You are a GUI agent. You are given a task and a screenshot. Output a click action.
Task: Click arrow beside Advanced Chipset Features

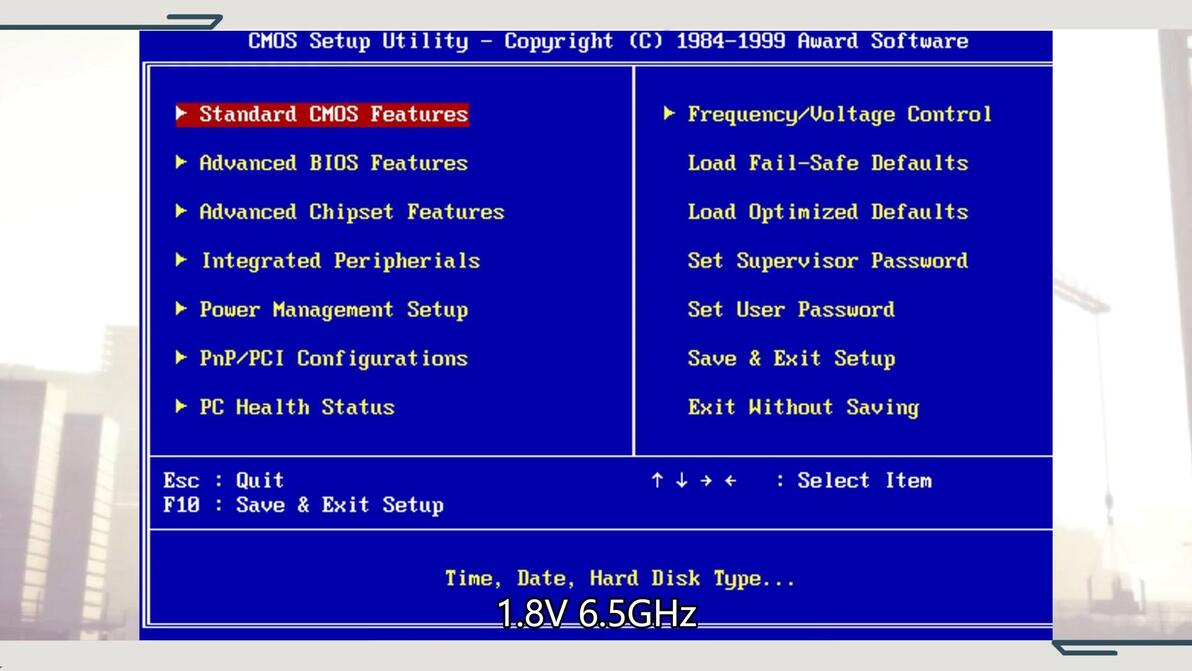(x=181, y=210)
